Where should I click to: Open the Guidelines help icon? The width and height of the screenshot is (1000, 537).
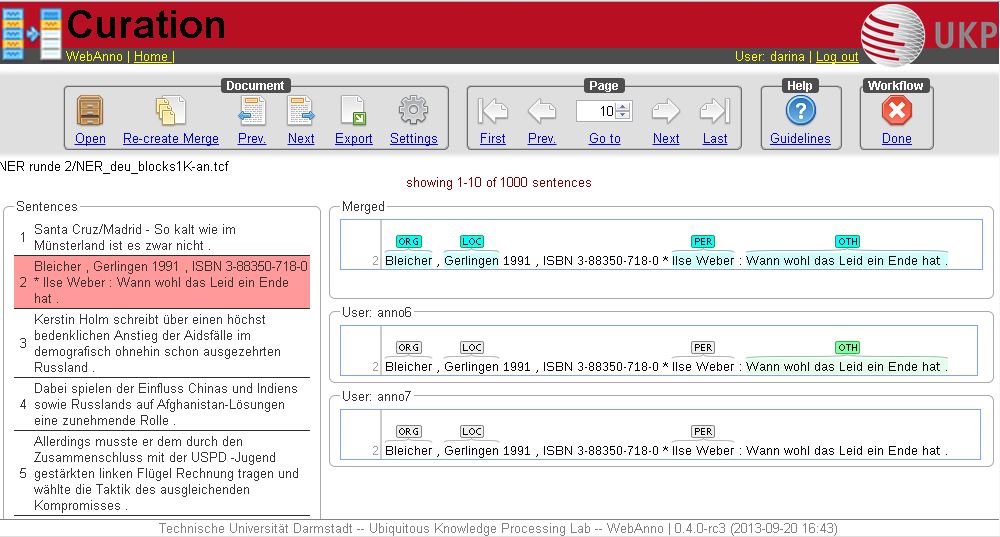800,110
